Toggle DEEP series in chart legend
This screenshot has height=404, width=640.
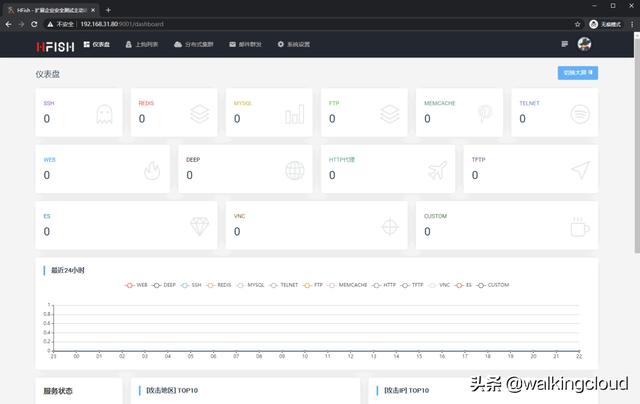(x=164, y=285)
